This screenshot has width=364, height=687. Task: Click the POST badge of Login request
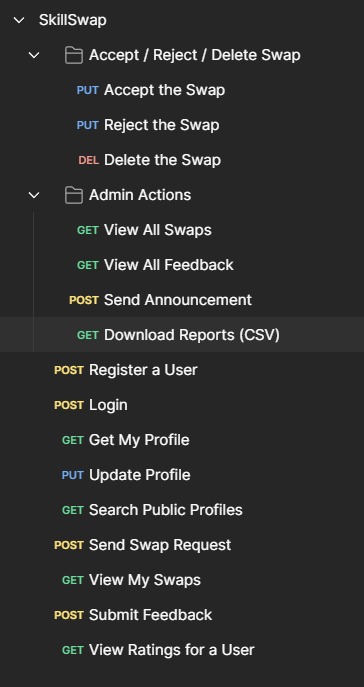coord(69,405)
